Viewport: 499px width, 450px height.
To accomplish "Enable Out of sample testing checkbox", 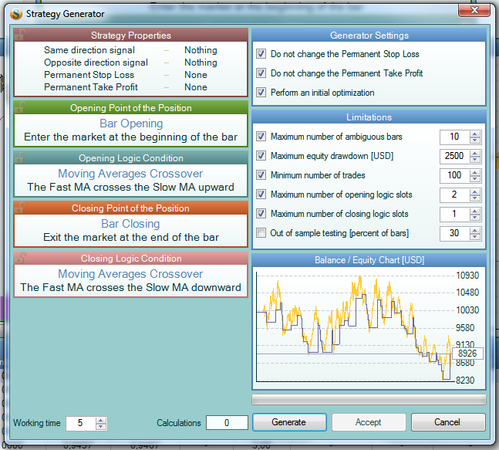I will click(x=261, y=233).
